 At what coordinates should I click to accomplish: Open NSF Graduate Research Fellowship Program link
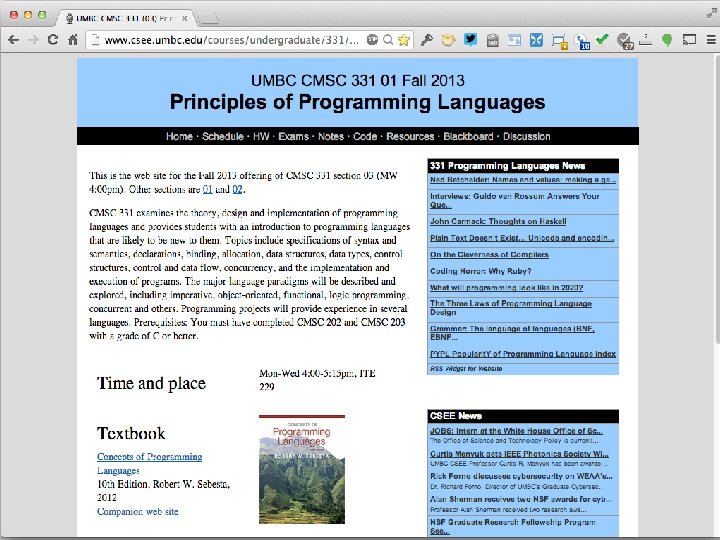click(512, 526)
